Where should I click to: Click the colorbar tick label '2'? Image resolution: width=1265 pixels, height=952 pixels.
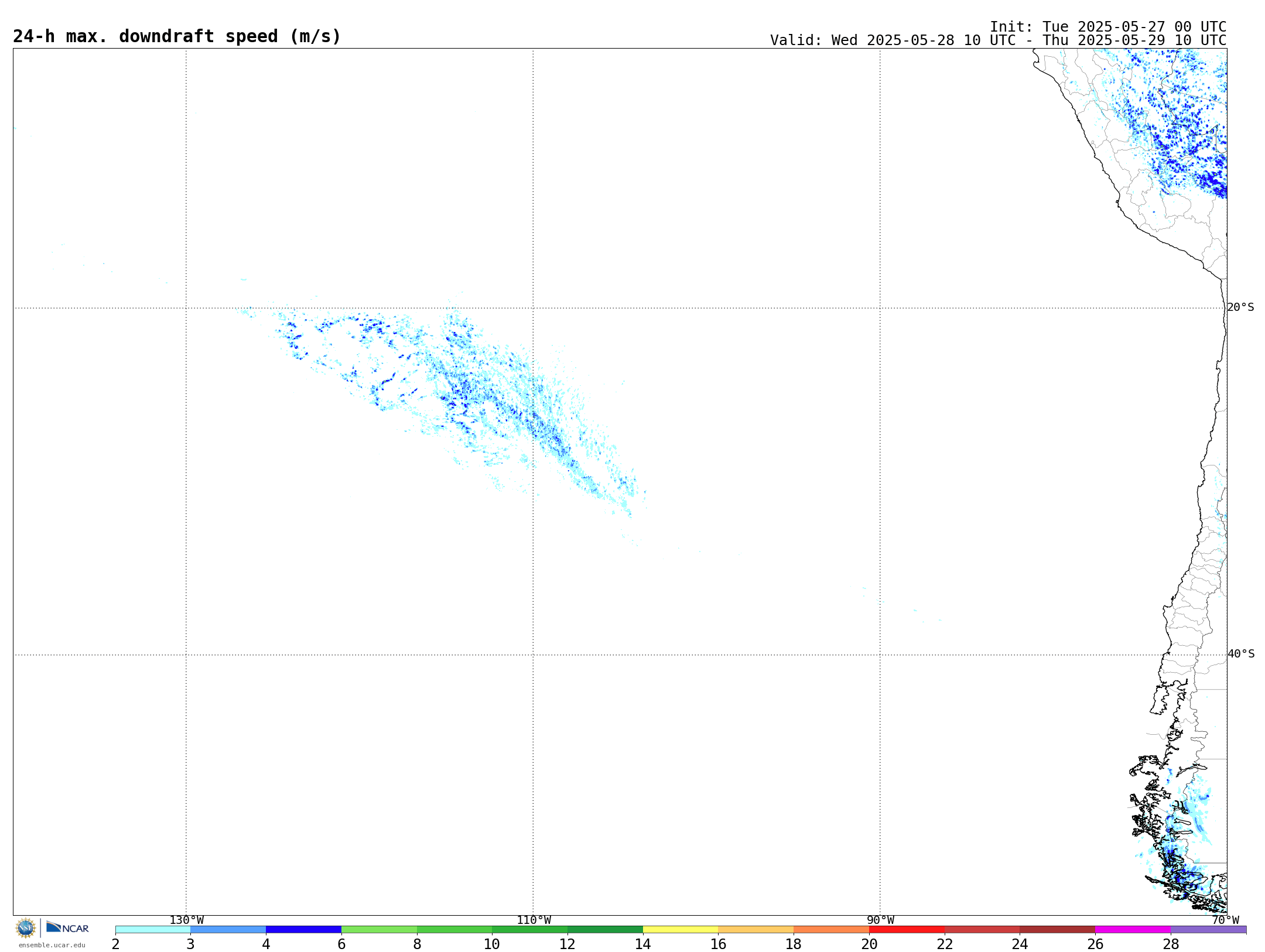(x=115, y=944)
